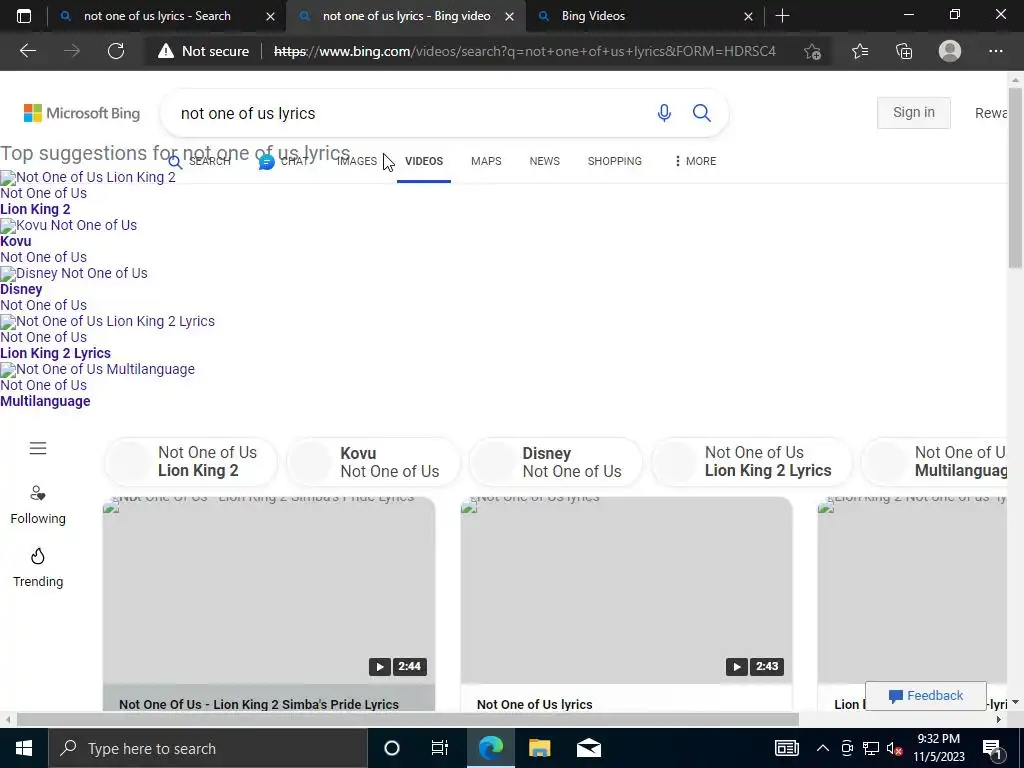Click the muted volume tray icon
The image size is (1024, 768).
(x=895, y=748)
